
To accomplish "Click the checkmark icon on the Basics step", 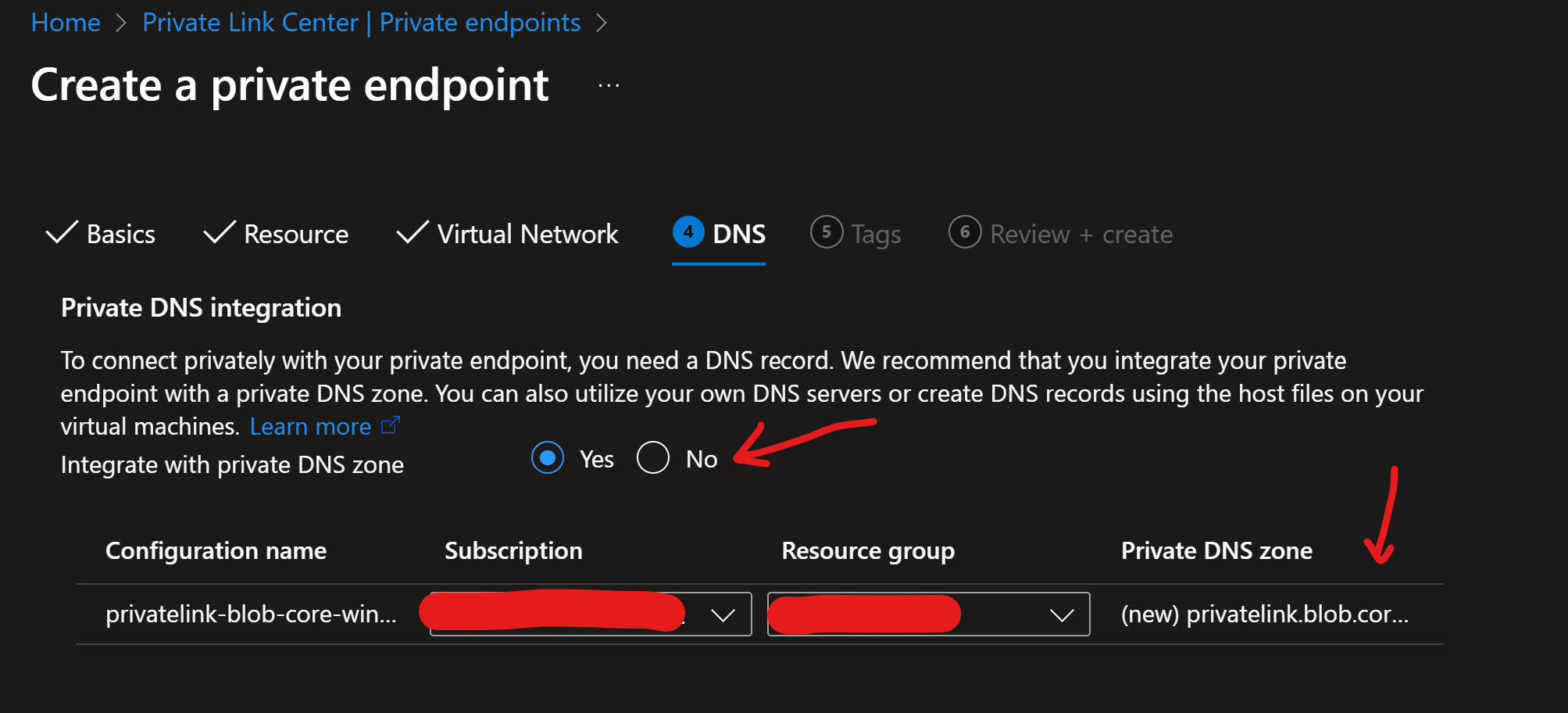I will point(61,232).
